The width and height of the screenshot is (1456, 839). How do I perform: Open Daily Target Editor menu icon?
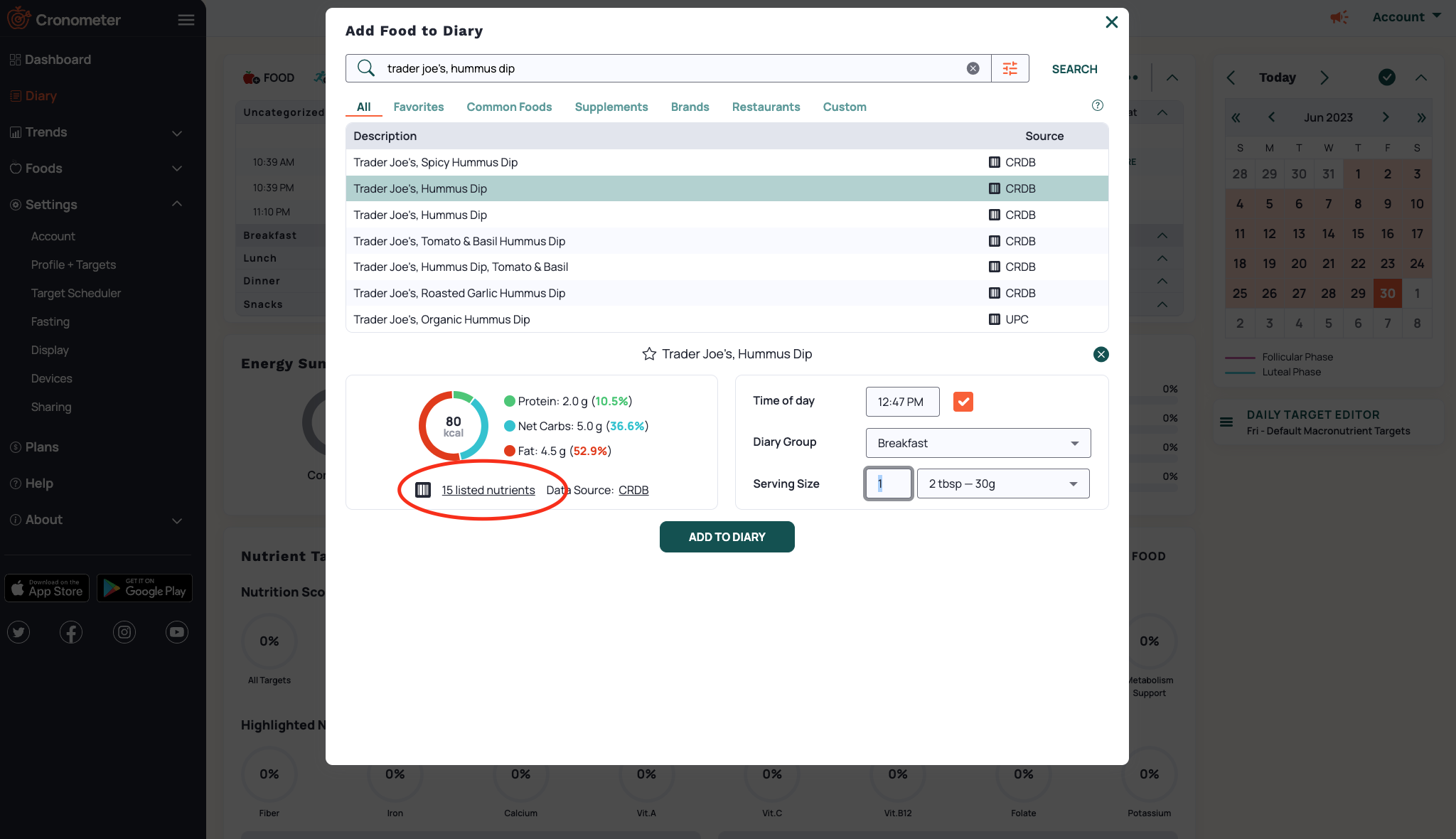click(1226, 422)
